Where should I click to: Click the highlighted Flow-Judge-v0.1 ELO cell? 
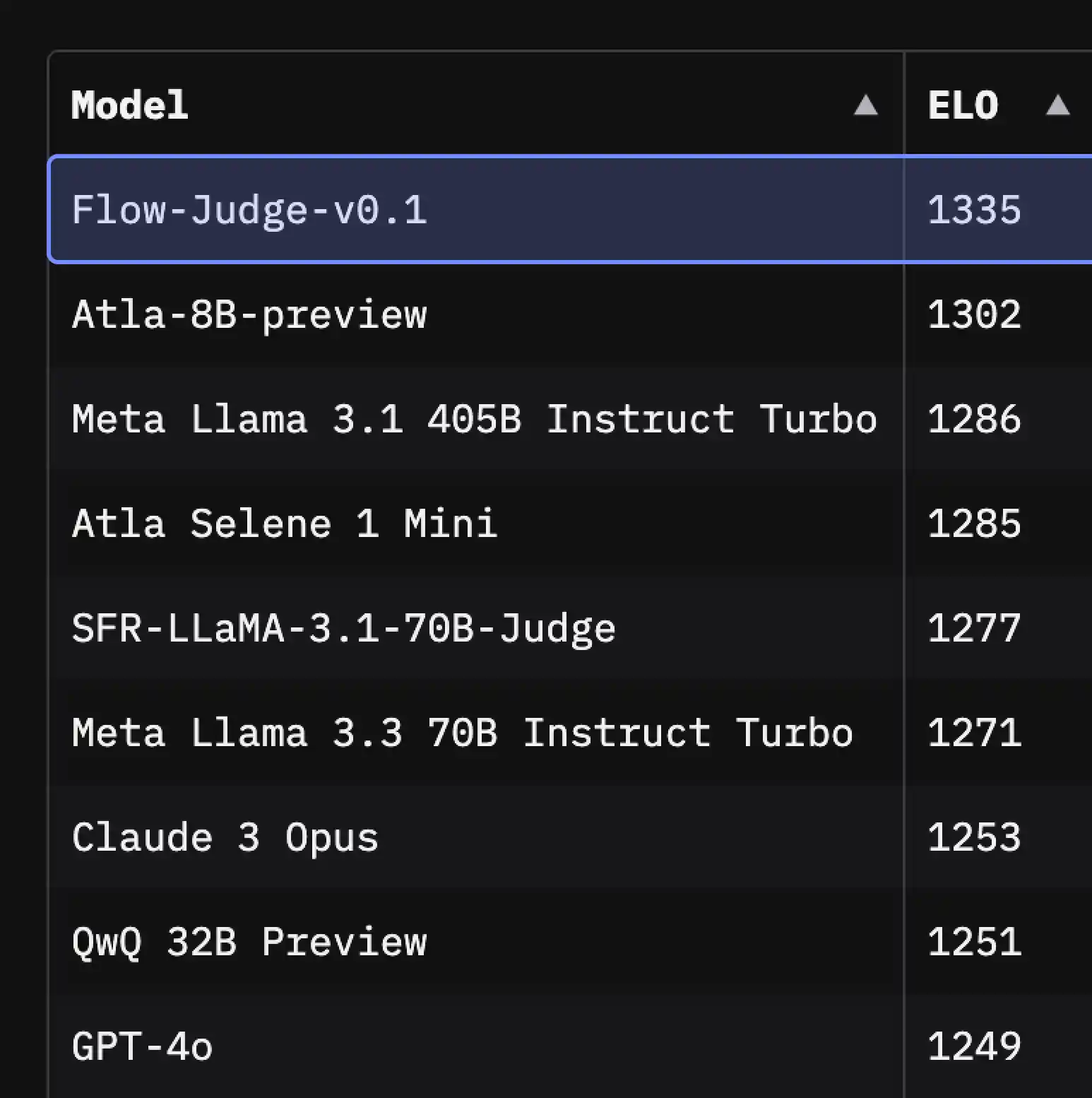(974, 209)
